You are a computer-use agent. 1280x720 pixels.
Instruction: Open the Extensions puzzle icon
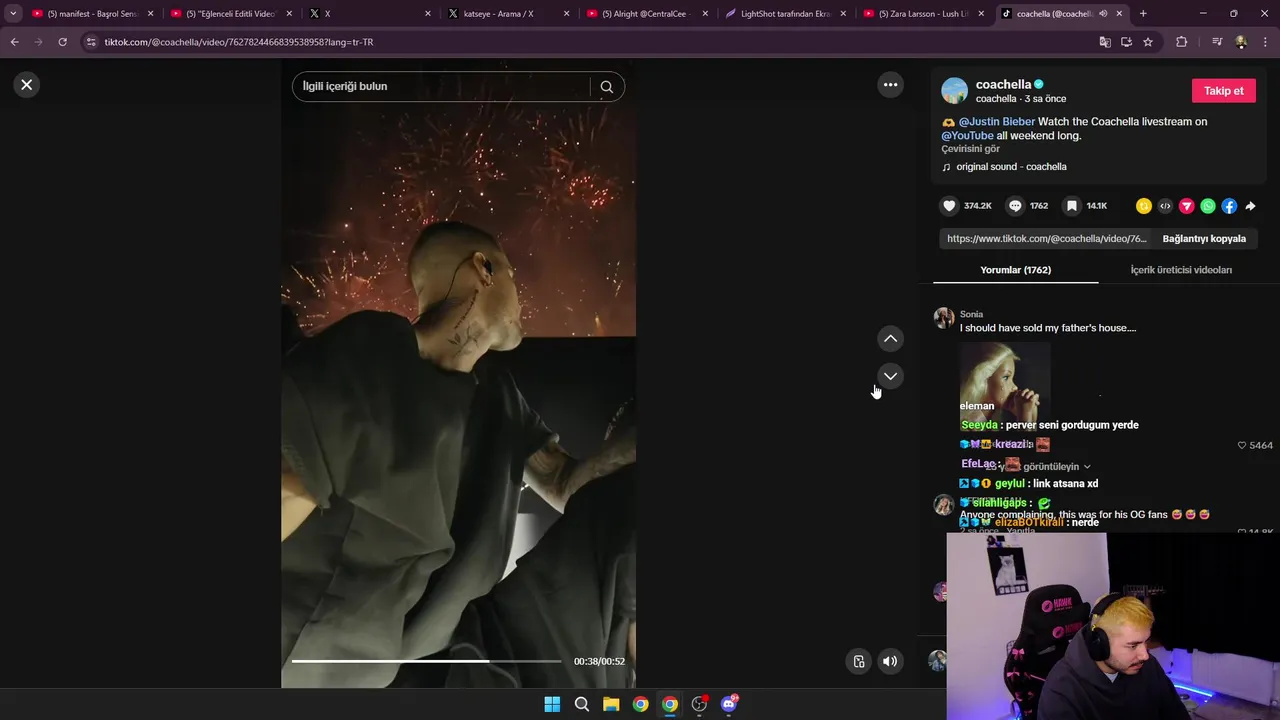[x=1181, y=42]
